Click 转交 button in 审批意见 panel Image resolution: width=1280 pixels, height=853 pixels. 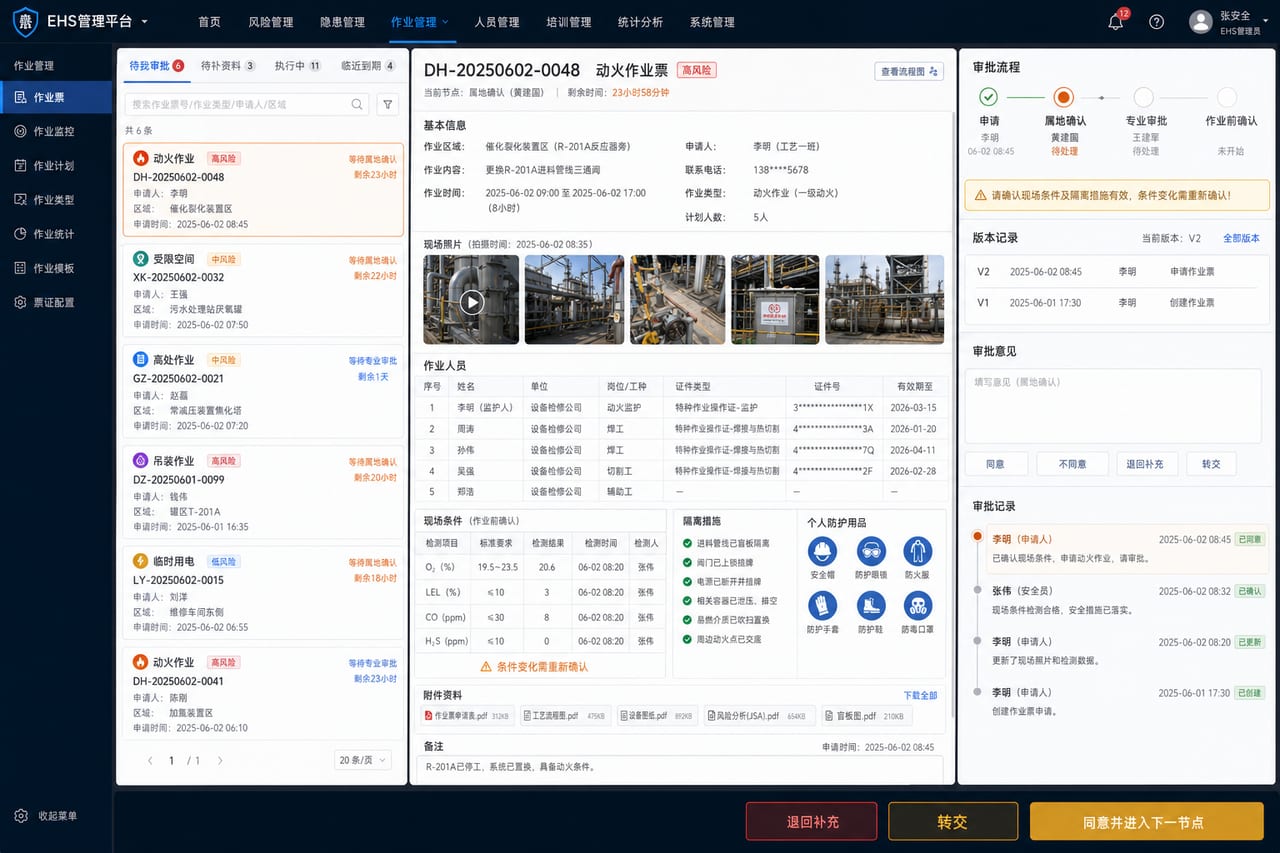click(1211, 464)
